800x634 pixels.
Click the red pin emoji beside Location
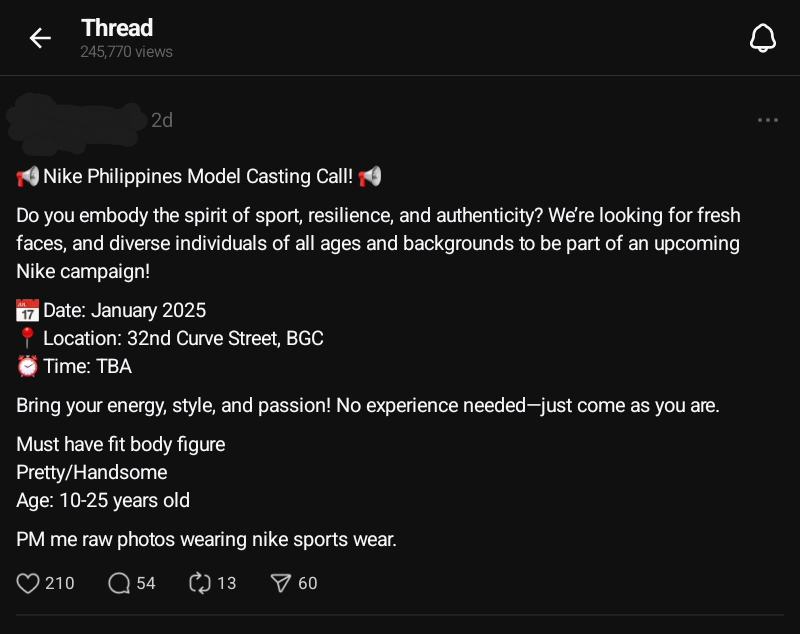pyautogui.click(x=27, y=338)
